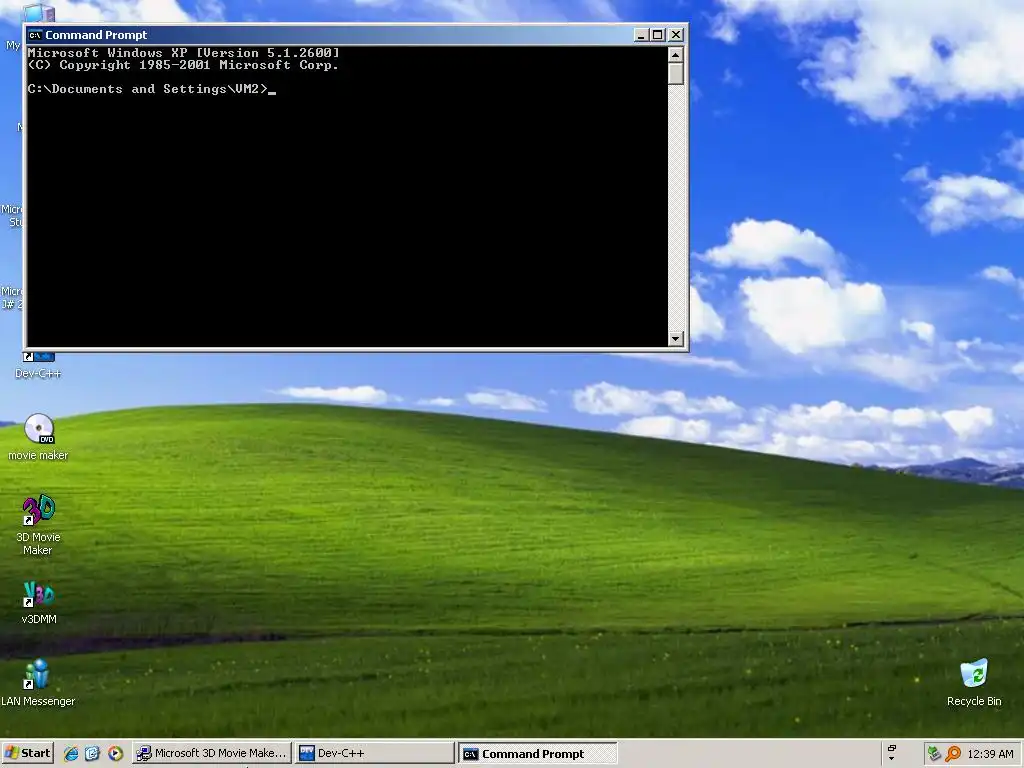Click the network tray icon beside the clock
Image resolution: width=1024 pixels, height=768 pixels.
[x=935, y=754]
